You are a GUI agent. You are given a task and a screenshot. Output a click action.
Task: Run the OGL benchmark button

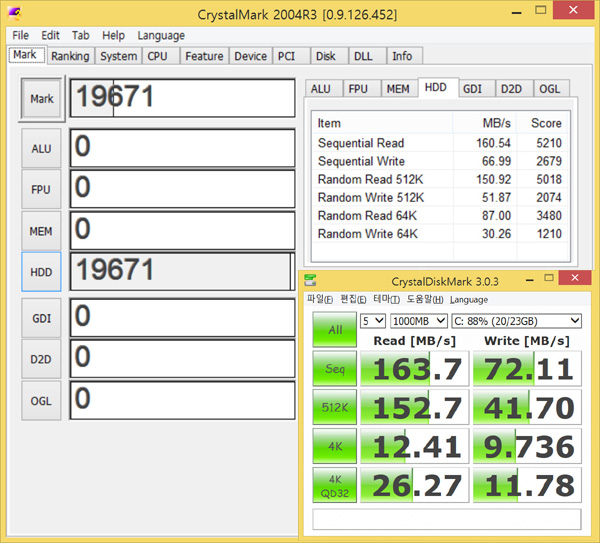pyautogui.click(x=41, y=401)
